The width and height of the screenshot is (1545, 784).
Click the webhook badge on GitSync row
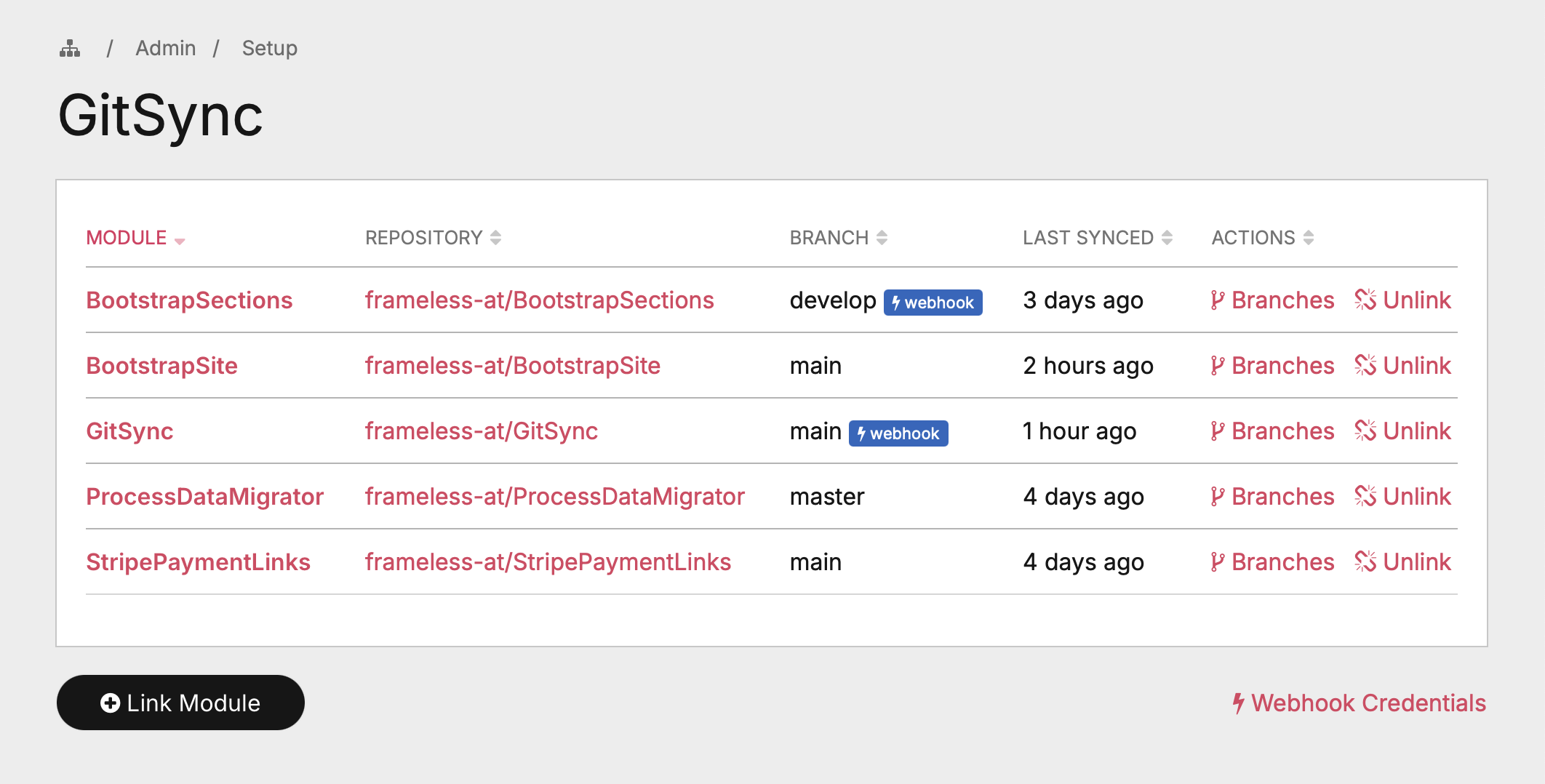click(x=898, y=433)
